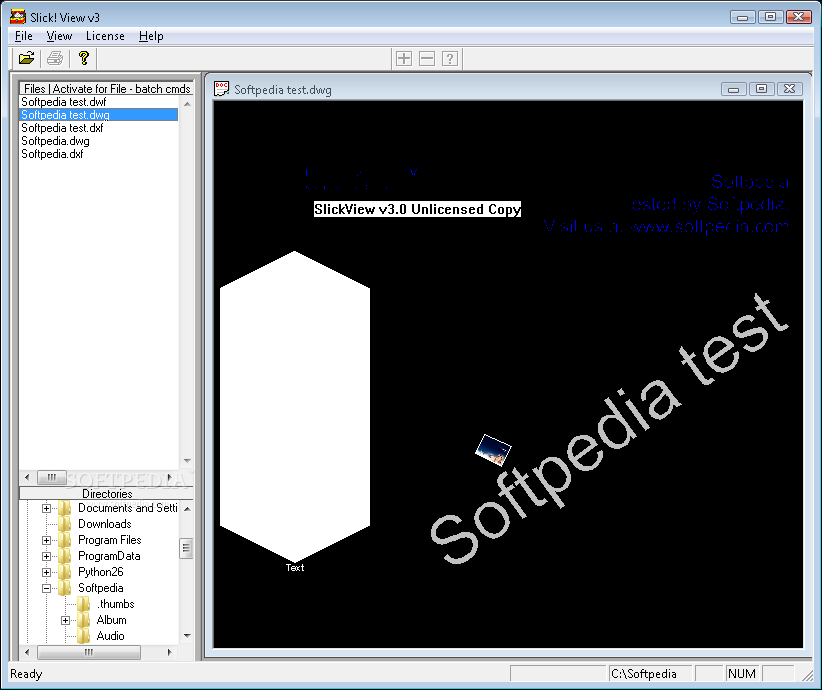Select the Documents and Setti directory

[x=127, y=508]
